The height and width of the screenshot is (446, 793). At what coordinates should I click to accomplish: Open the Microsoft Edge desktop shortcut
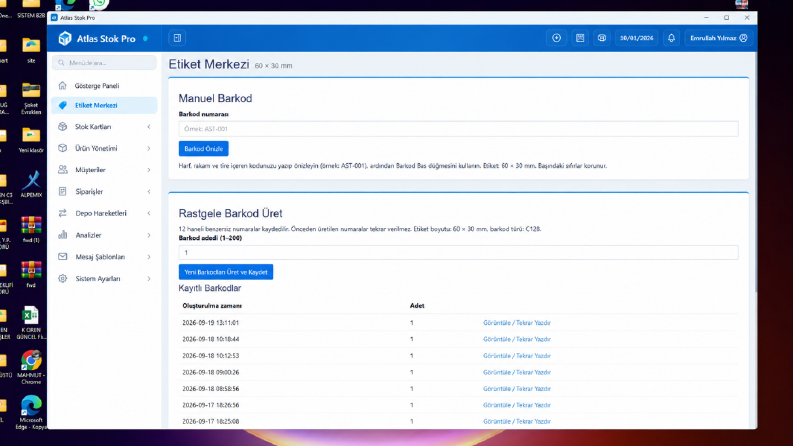[31, 412]
